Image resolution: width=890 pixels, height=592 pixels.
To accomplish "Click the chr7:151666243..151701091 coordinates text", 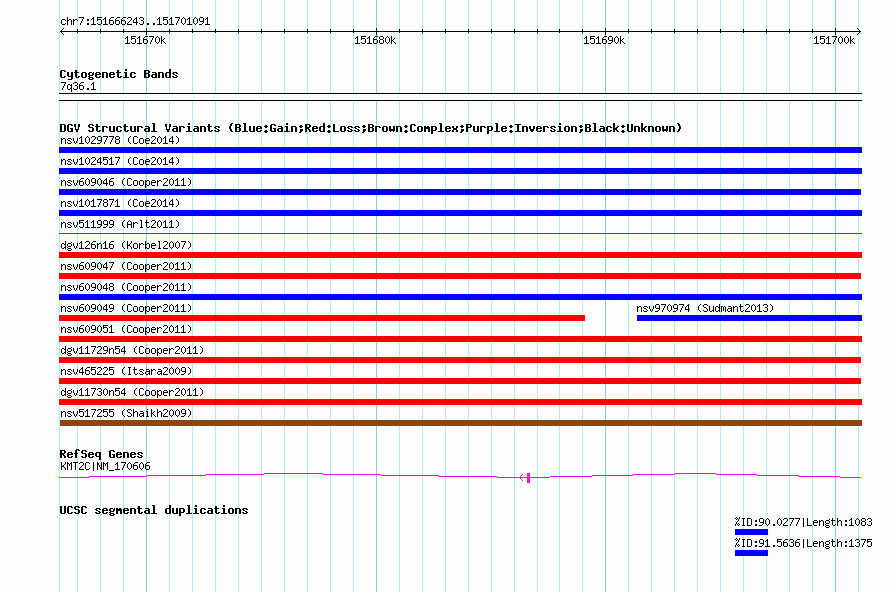I will [x=135, y=21].
